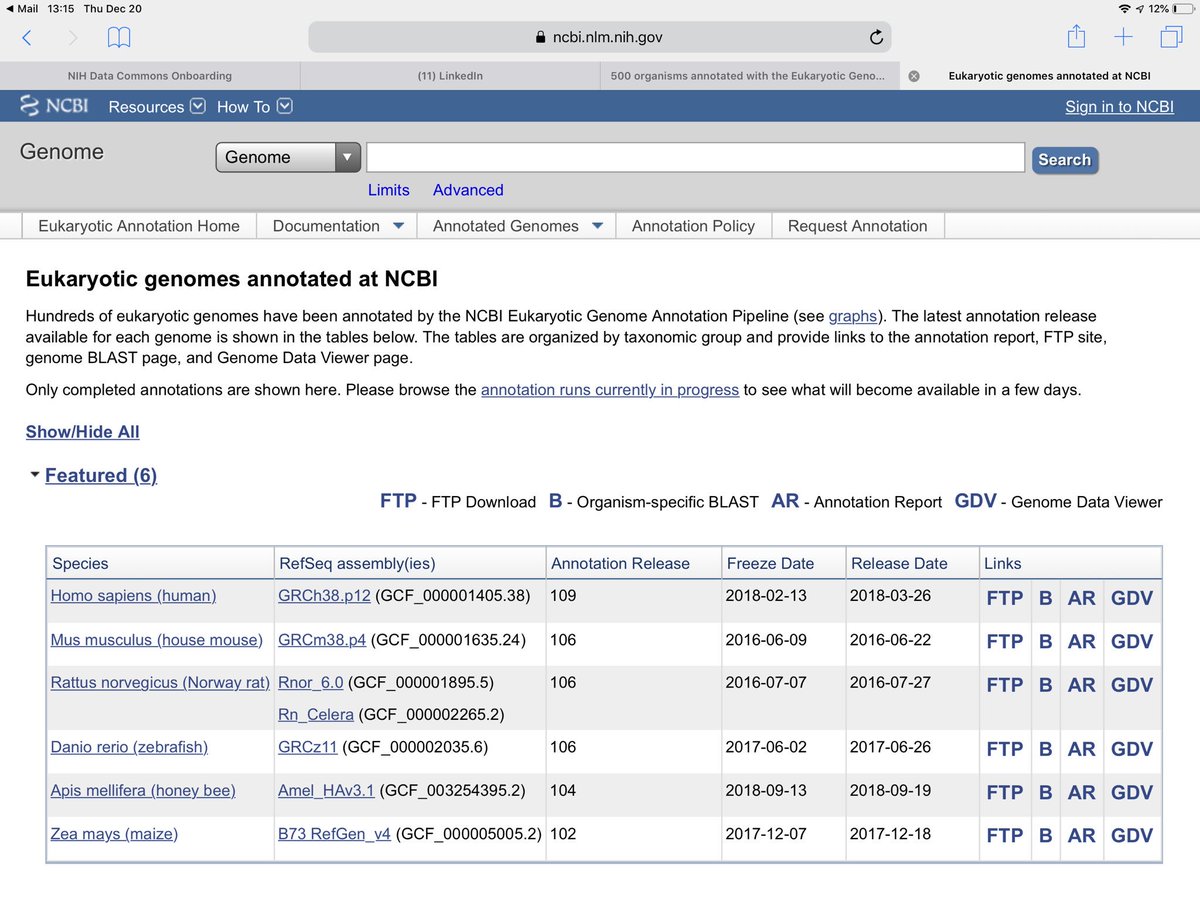
Task: Focus the Genome search text field
Action: (x=696, y=157)
